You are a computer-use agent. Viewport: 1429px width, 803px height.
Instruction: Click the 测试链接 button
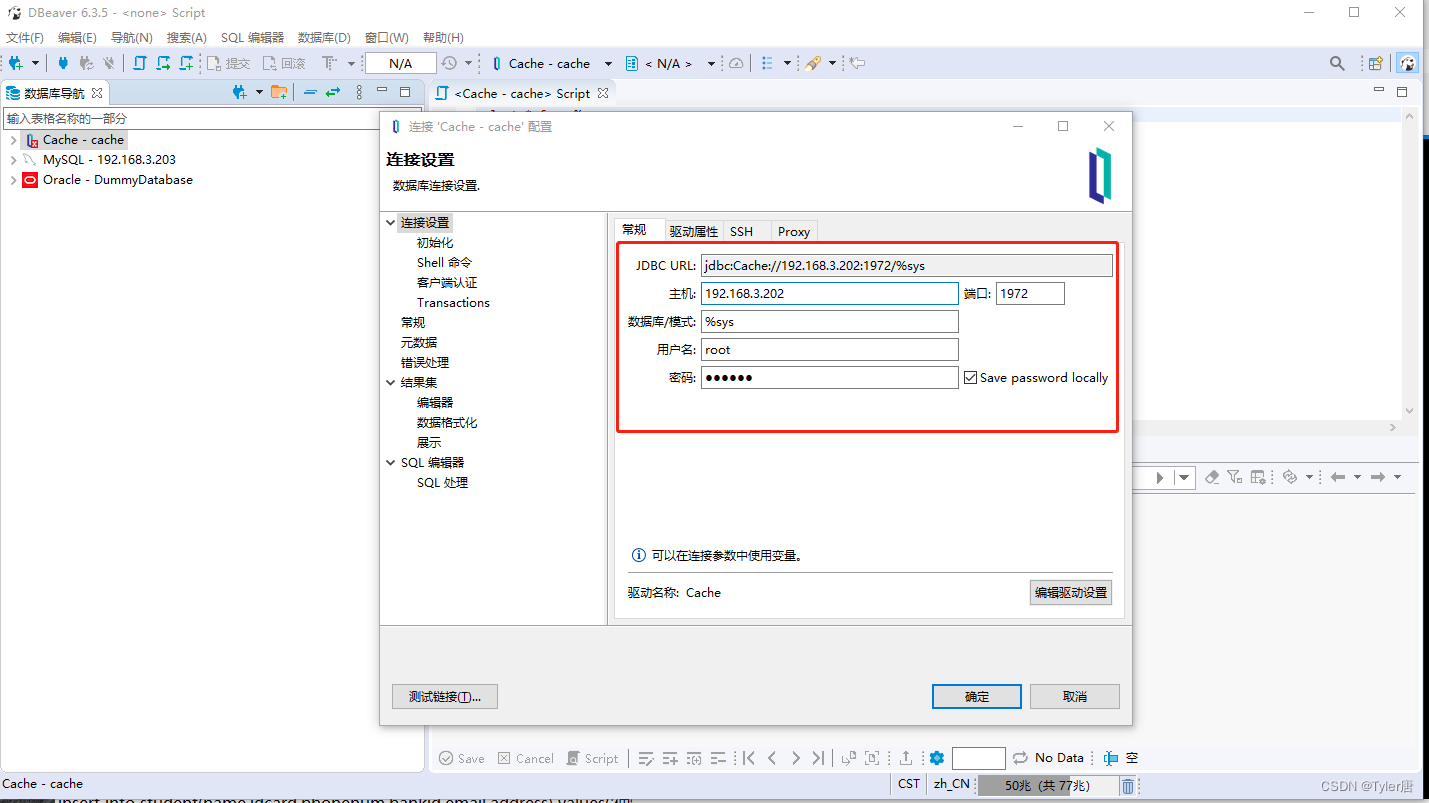click(444, 696)
